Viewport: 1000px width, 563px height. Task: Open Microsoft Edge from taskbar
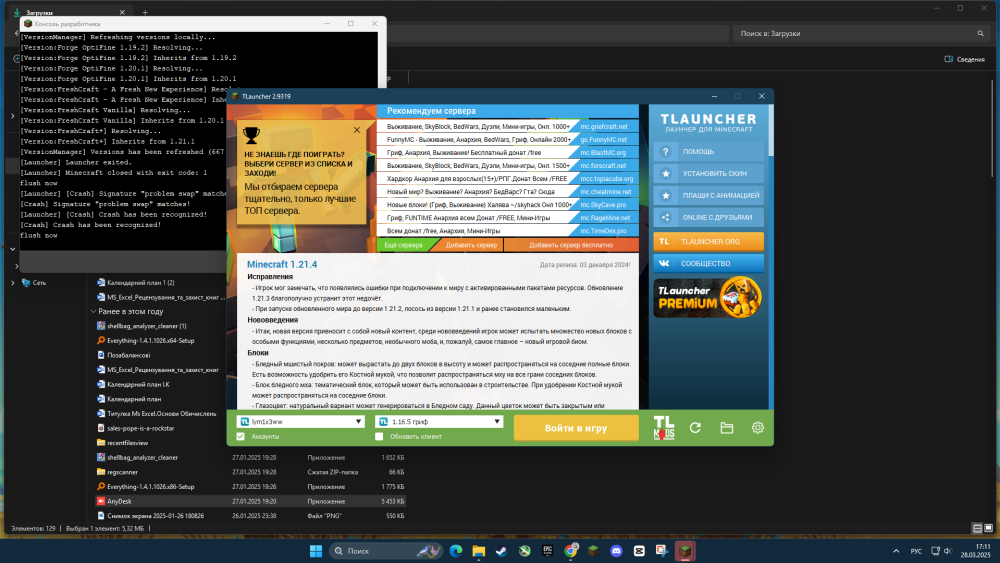pyautogui.click(x=455, y=551)
